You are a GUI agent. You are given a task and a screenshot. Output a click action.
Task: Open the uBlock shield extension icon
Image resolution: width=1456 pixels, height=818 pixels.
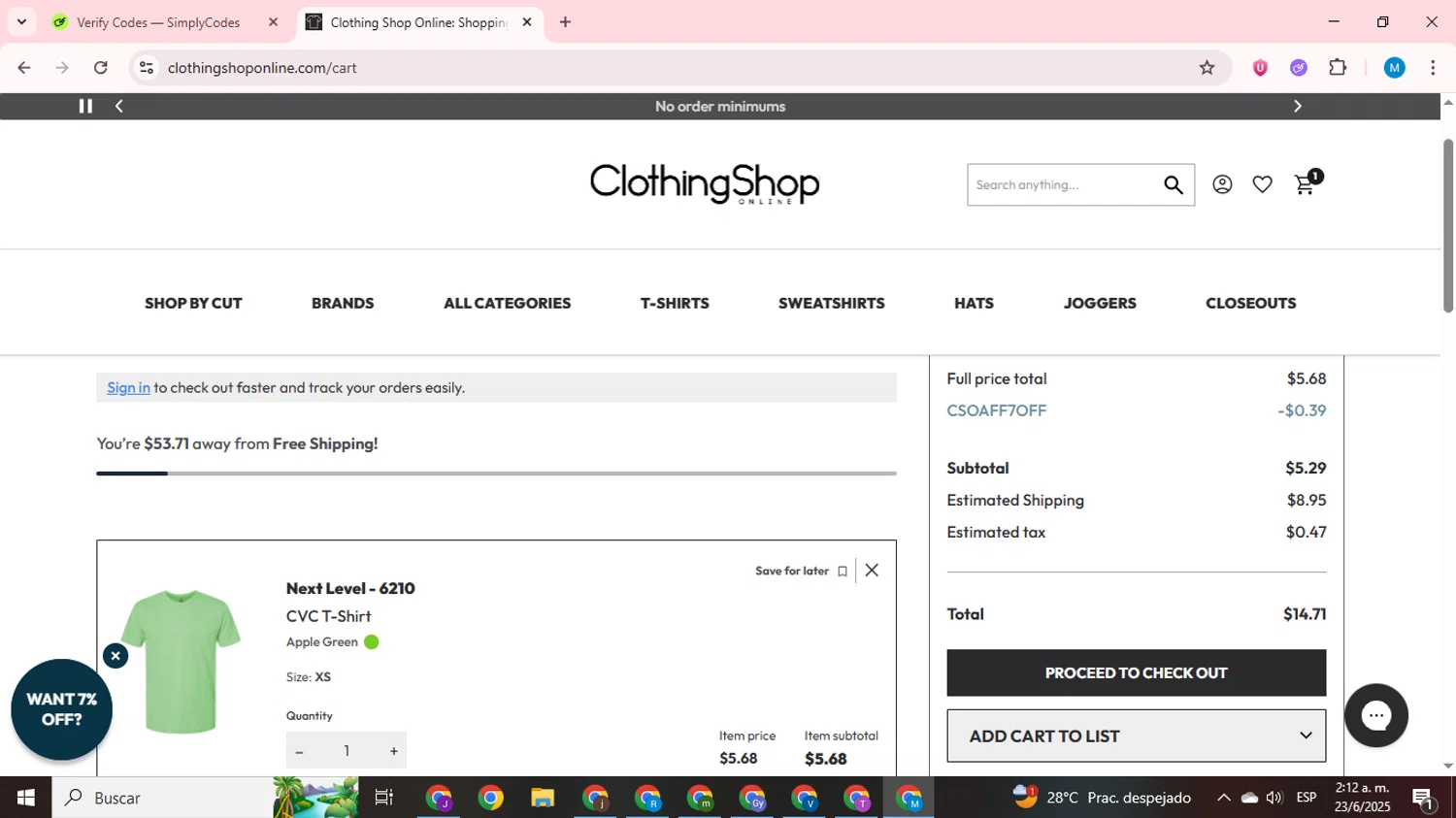point(1260,68)
